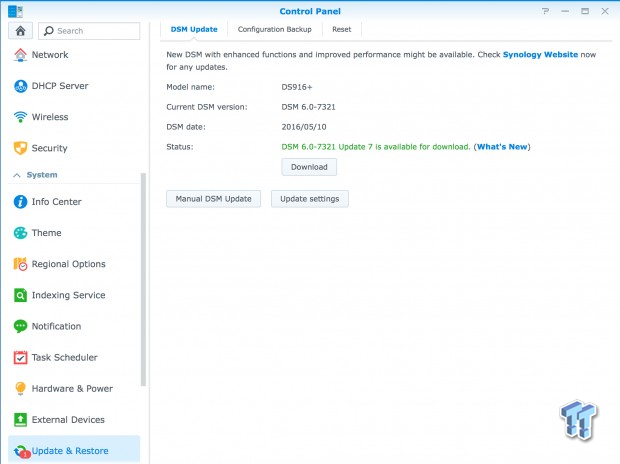Screen dimensions: 620x464
Task: Select DHCP Server label in sidebar
Action: click(60, 86)
